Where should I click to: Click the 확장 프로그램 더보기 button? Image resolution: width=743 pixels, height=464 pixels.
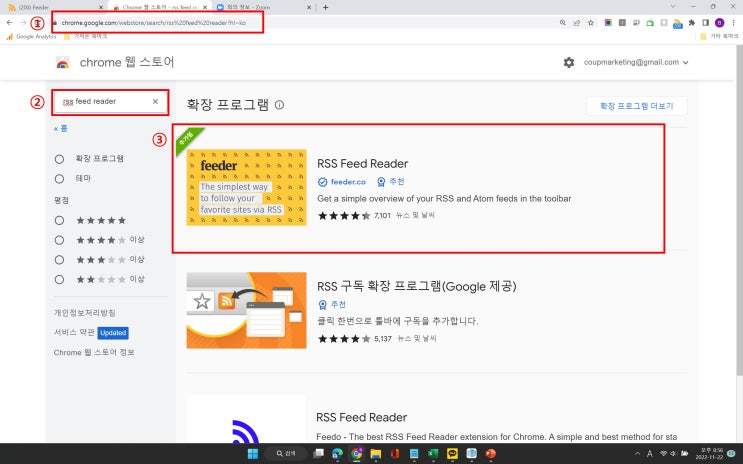coord(636,106)
